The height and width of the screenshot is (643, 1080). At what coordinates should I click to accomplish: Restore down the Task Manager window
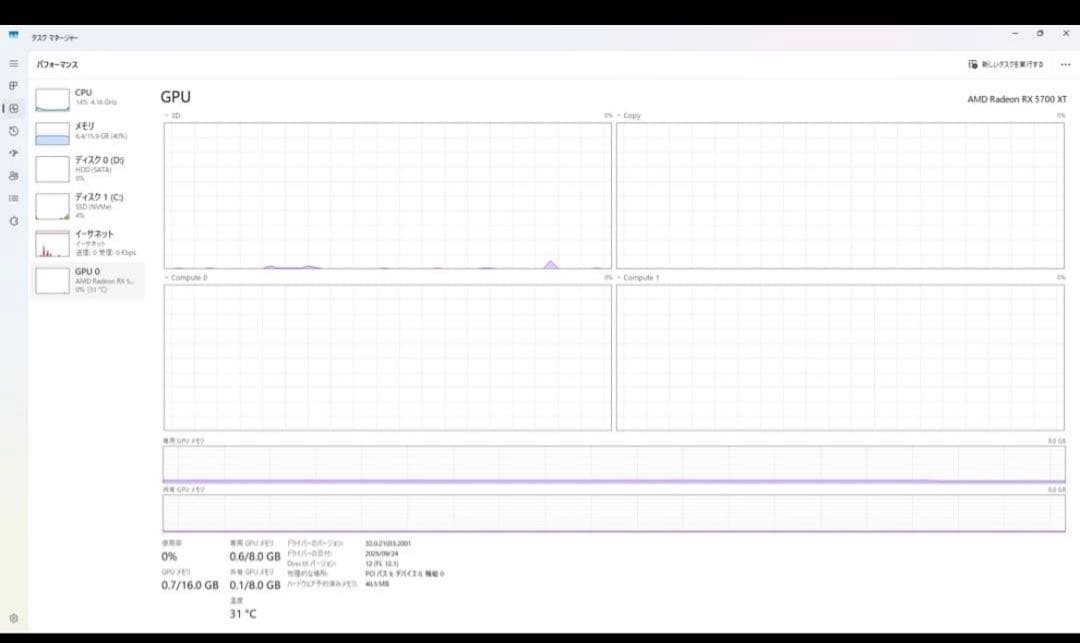1040,33
